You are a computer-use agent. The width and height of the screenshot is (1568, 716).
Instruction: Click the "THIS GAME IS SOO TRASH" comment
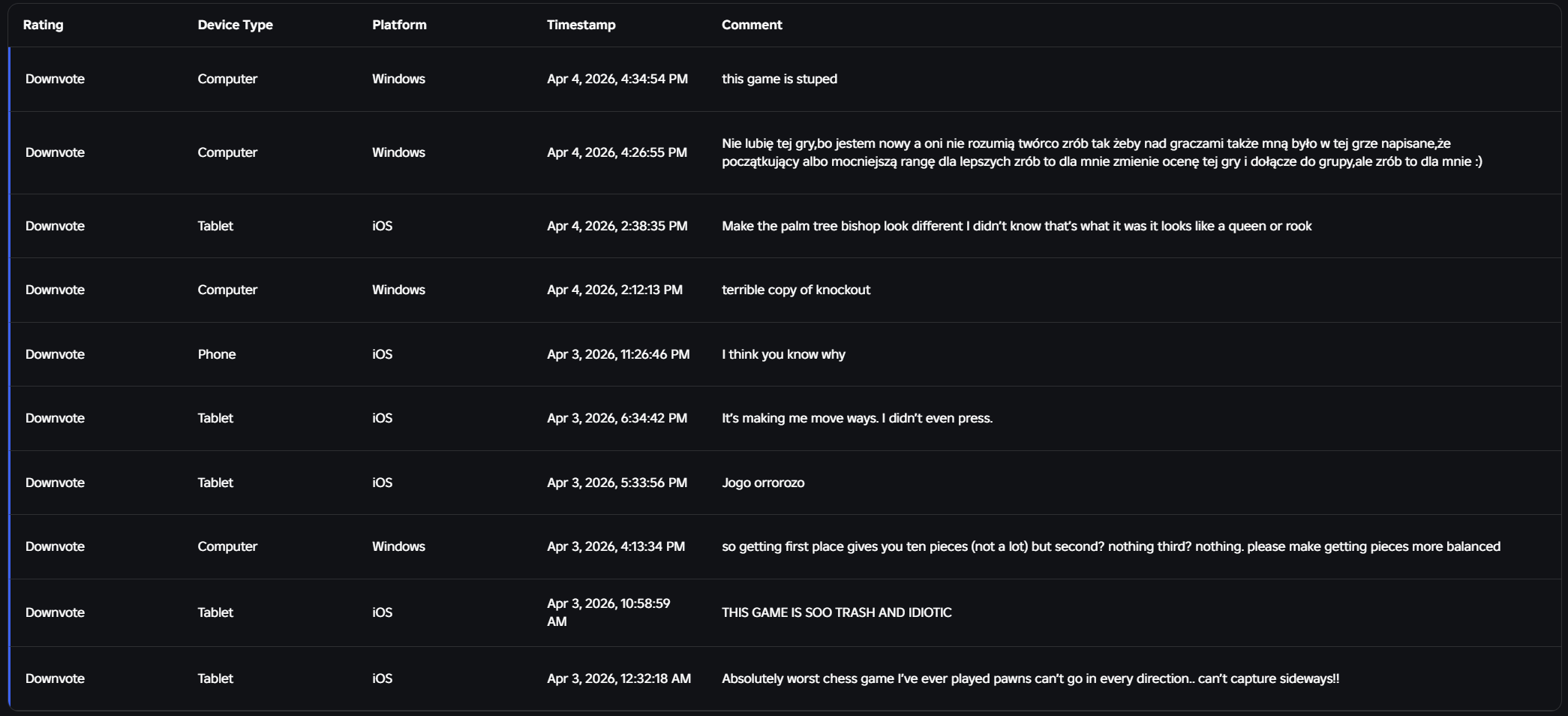[836, 612]
